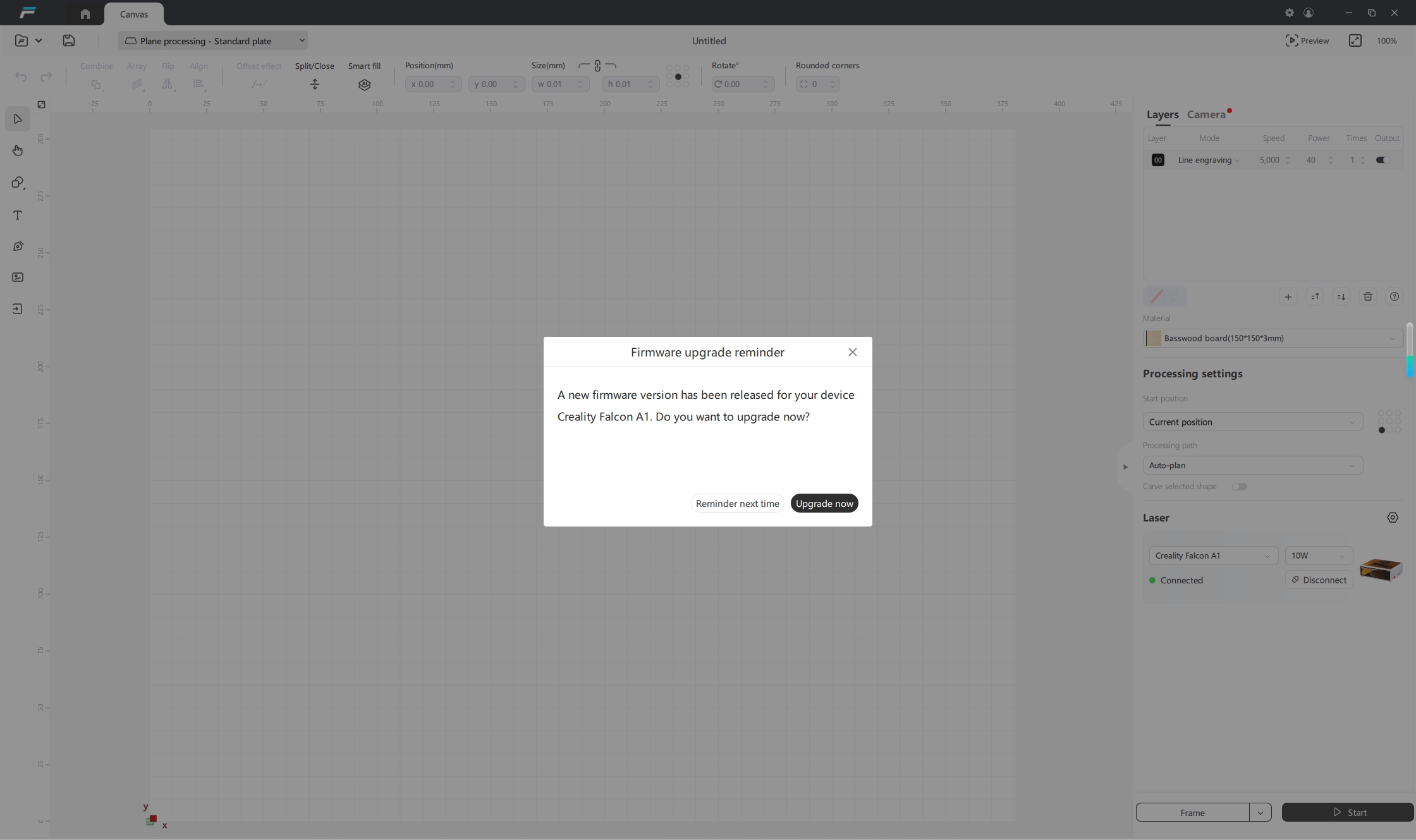Move layer down icon

1341,296
